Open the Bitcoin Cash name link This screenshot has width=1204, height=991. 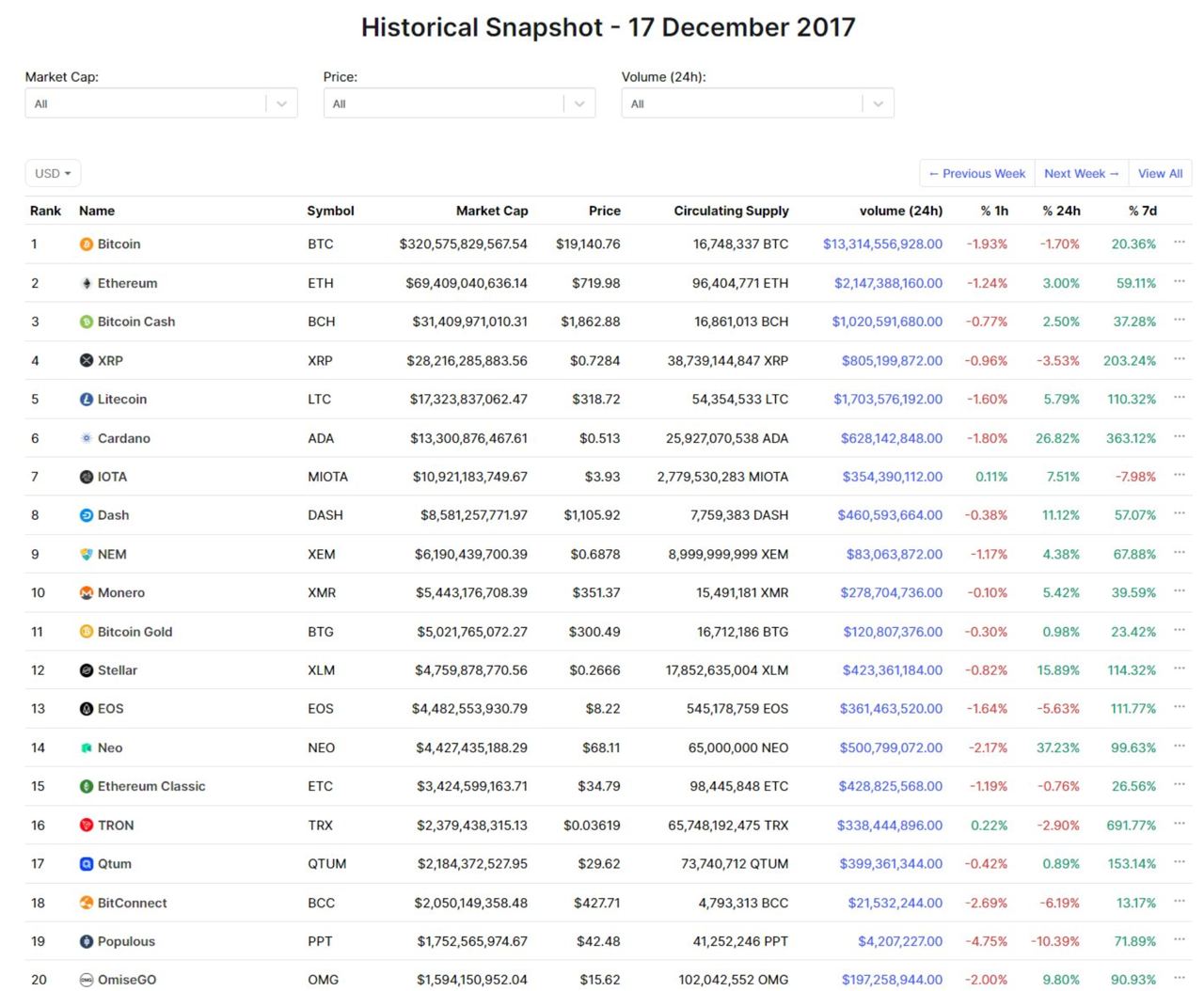point(136,322)
